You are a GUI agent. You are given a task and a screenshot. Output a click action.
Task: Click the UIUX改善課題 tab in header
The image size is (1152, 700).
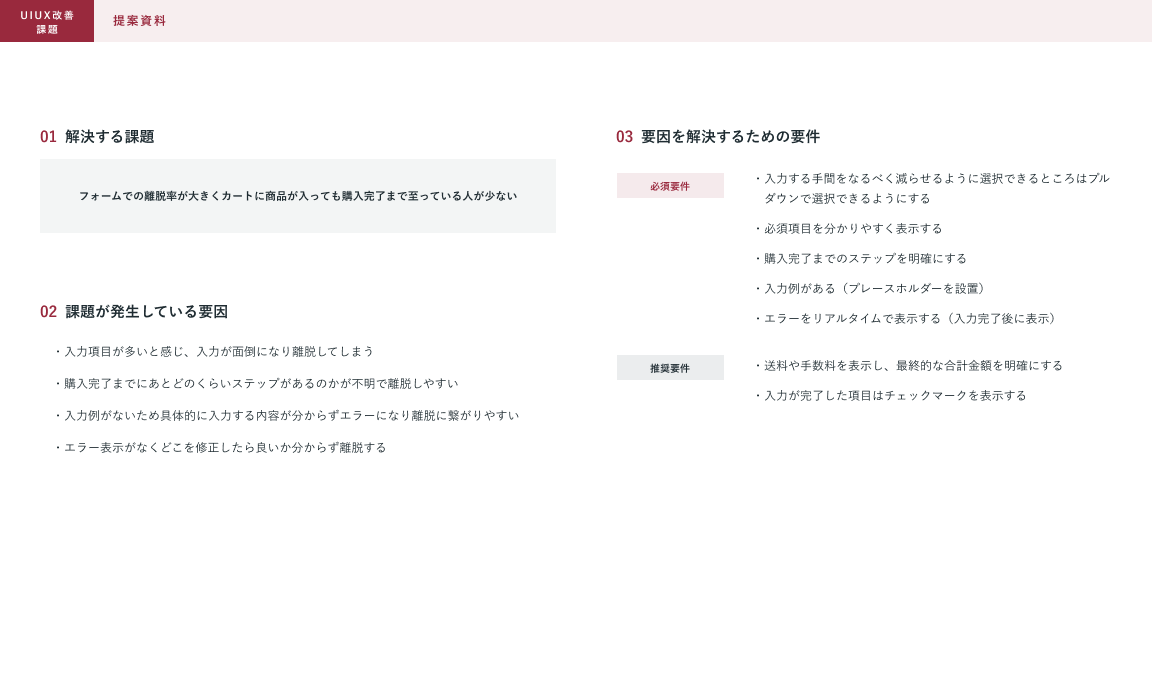pos(47,21)
